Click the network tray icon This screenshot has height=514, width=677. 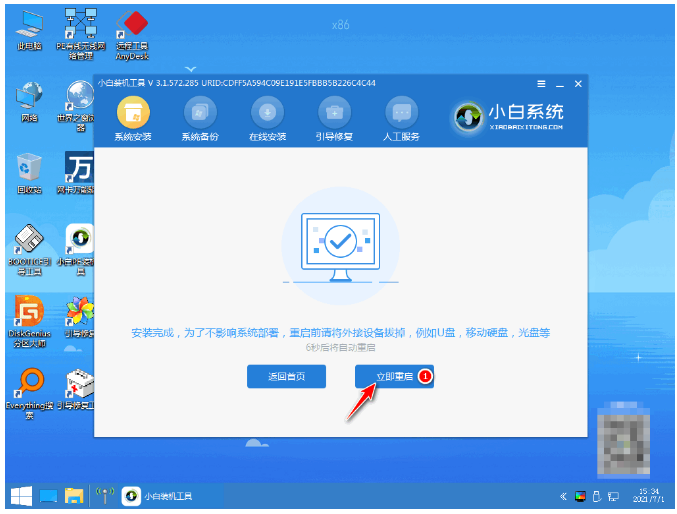point(613,497)
